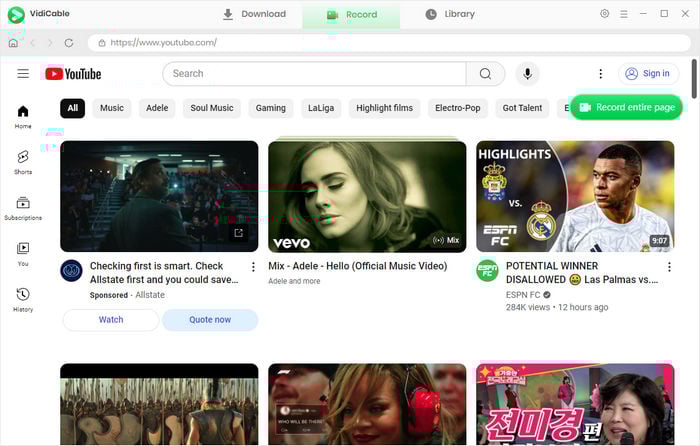Open the Checking first is smart ad title
The image size is (700, 446).
164,273
